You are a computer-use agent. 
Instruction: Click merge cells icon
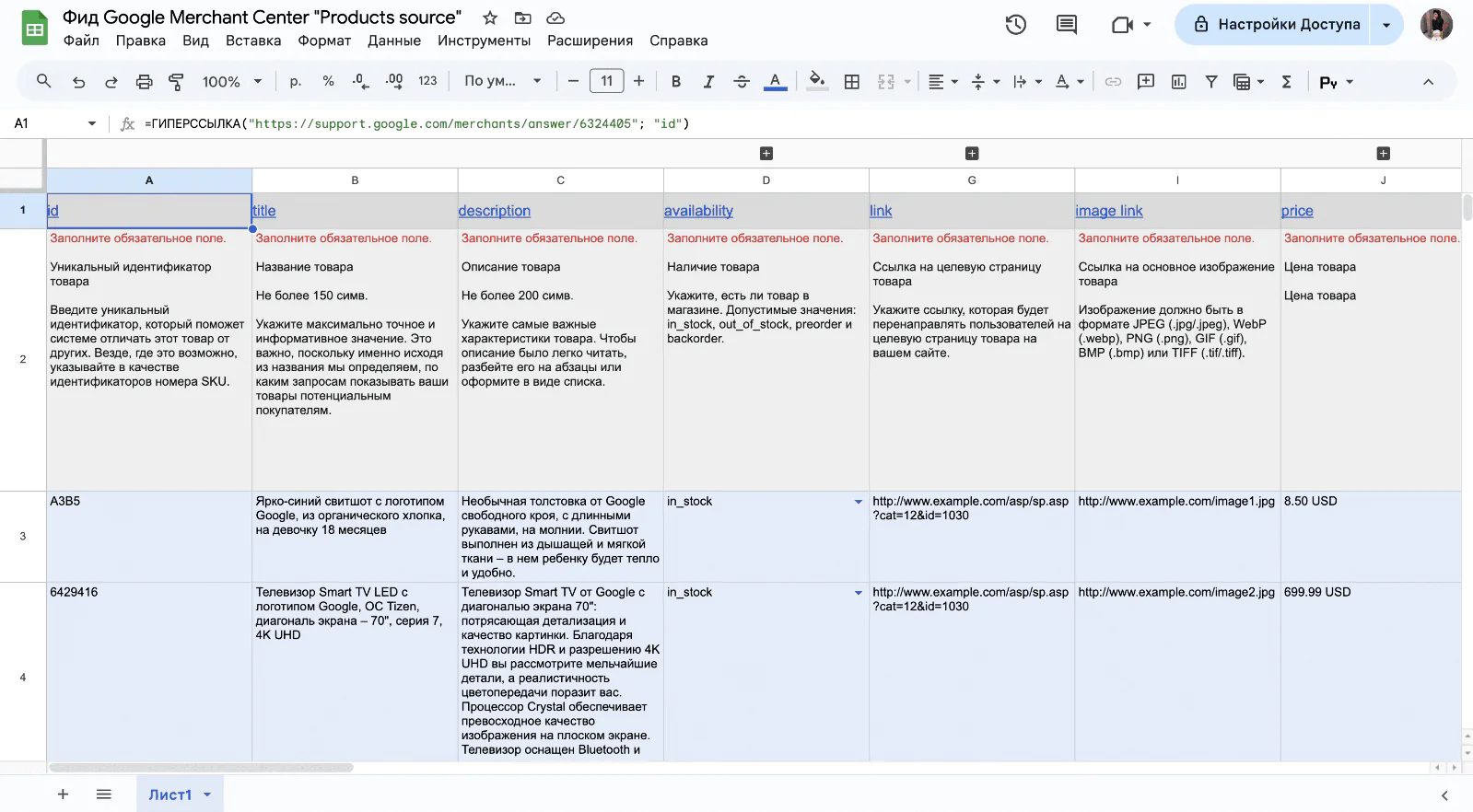pyautogui.click(x=886, y=82)
